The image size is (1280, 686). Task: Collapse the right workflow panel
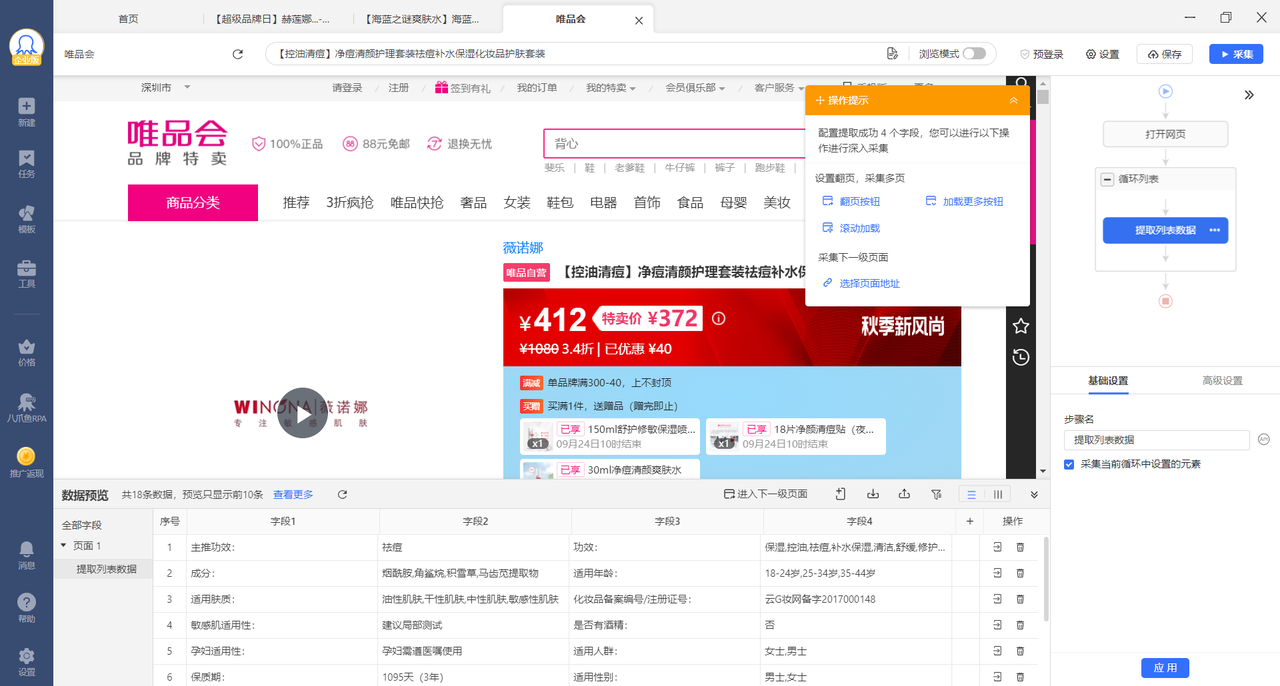click(x=1249, y=95)
